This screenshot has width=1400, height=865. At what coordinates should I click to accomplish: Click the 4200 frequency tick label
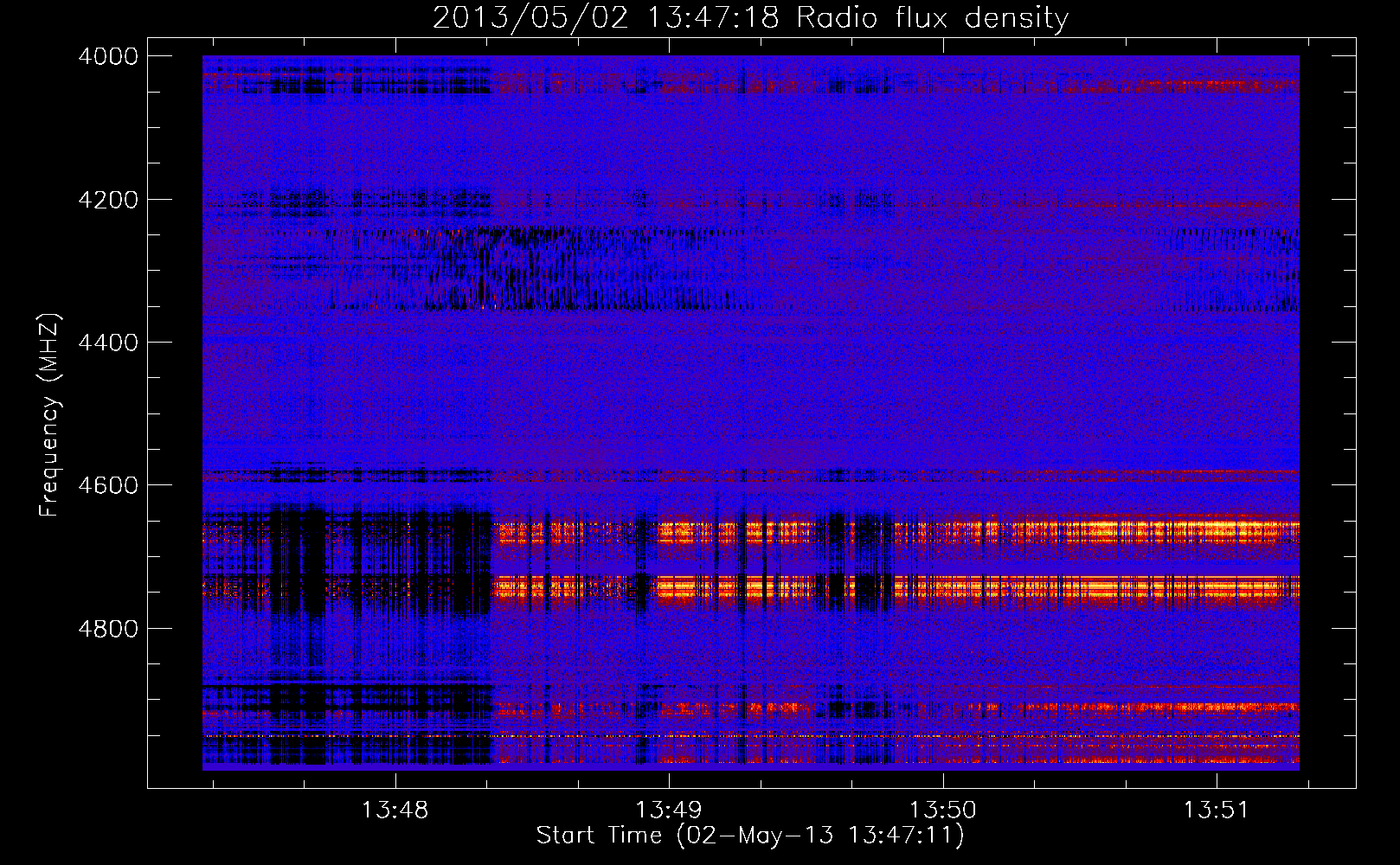tap(108, 200)
